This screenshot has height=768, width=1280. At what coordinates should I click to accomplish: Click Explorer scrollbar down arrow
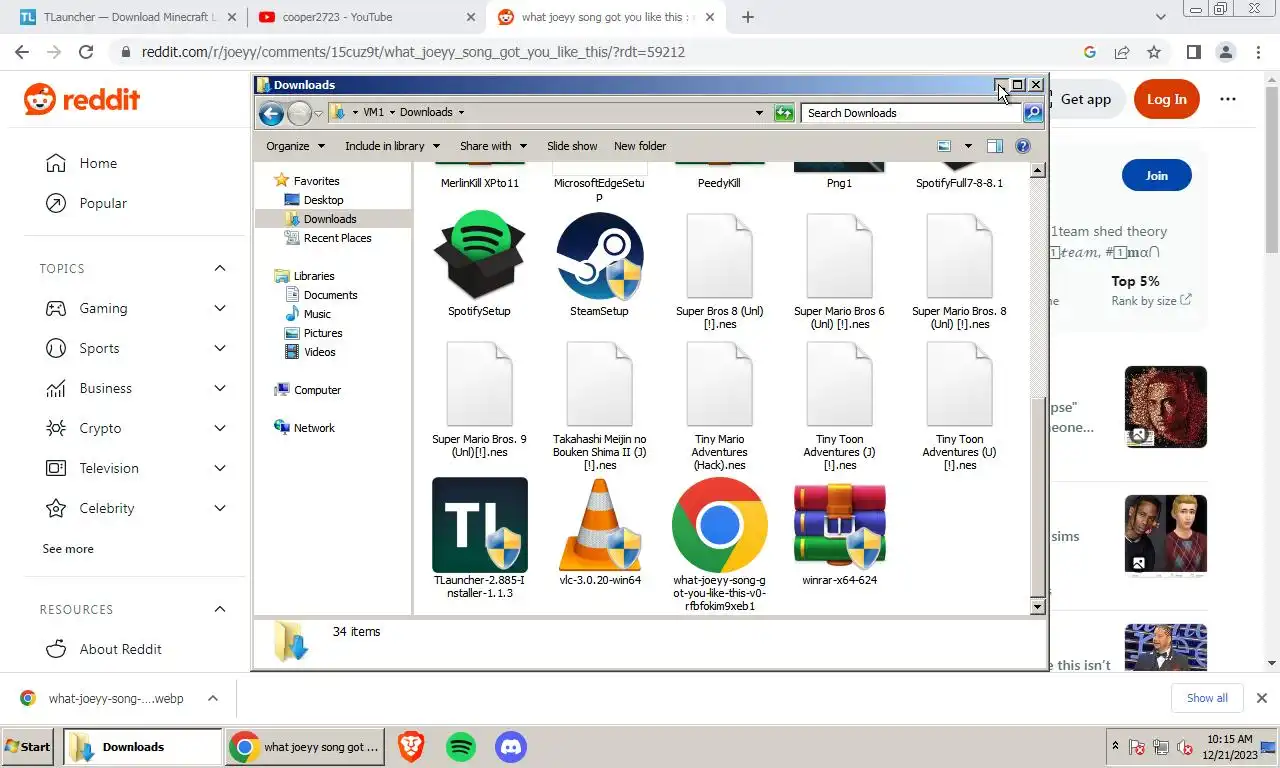(x=1037, y=606)
